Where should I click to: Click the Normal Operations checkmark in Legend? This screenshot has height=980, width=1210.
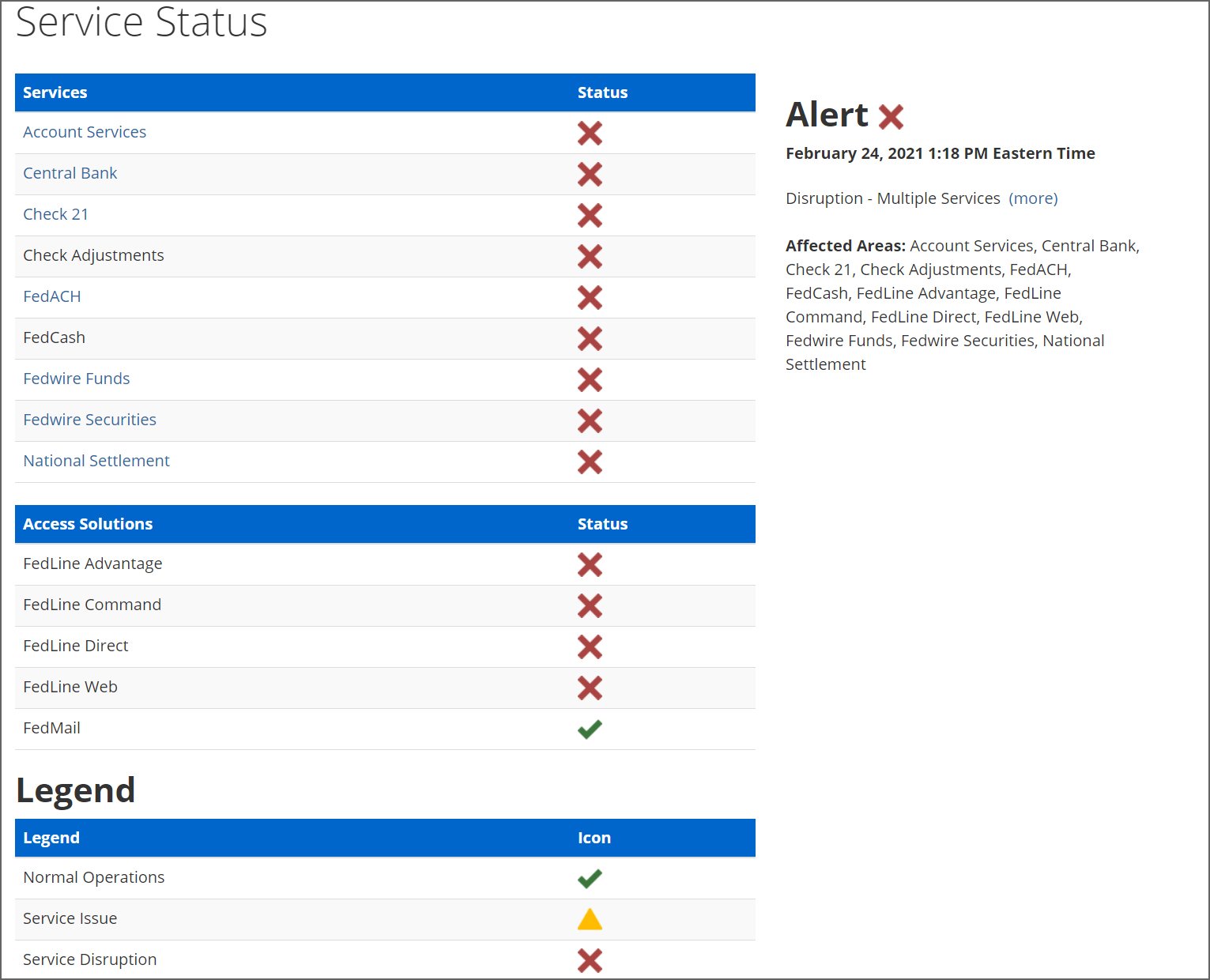(x=589, y=877)
